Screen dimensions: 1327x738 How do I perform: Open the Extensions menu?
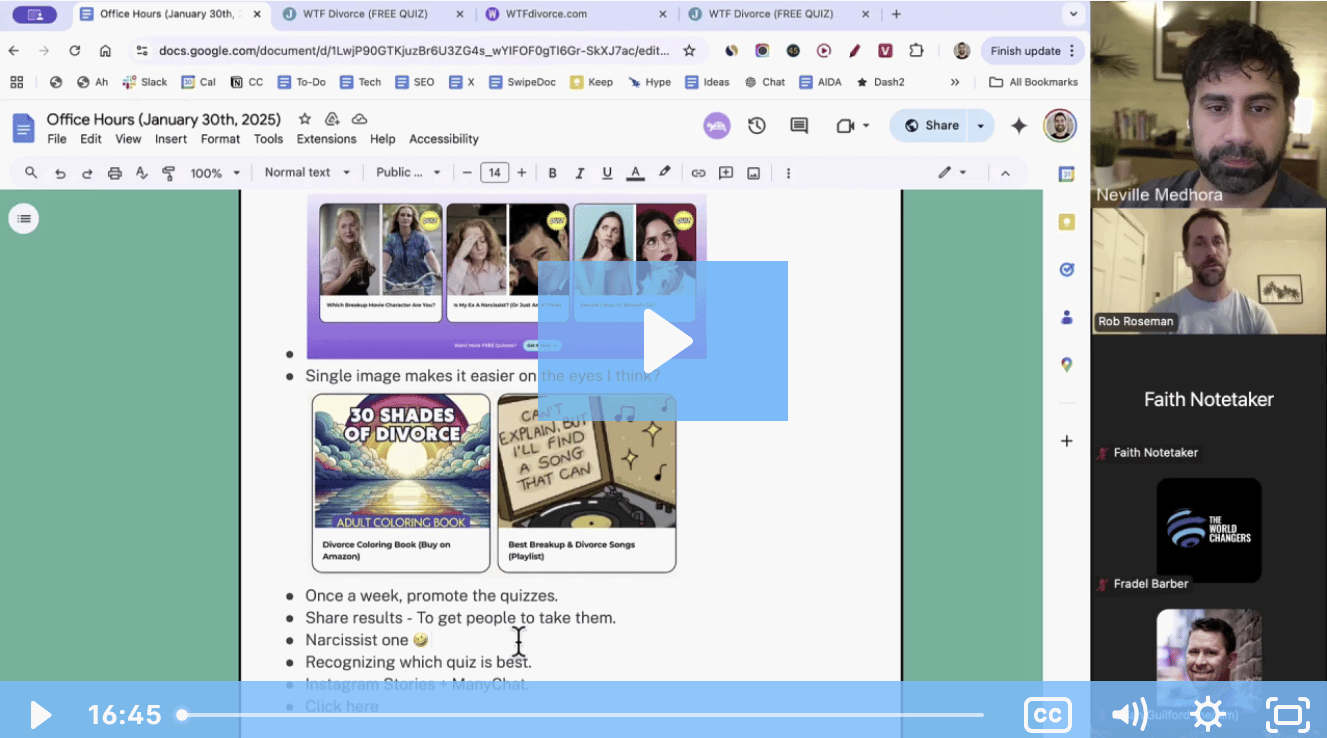(326, 139)
